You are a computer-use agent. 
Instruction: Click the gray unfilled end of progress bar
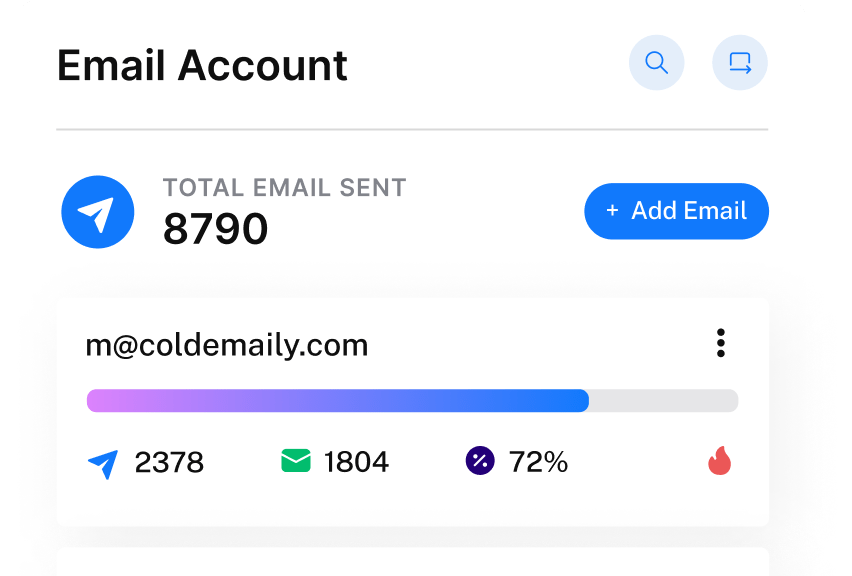[663, 401]
